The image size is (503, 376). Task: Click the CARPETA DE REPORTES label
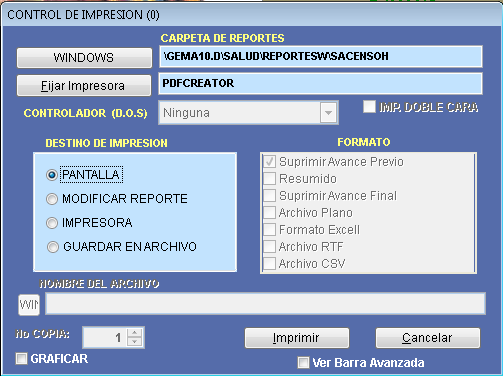tap(222, 38)
